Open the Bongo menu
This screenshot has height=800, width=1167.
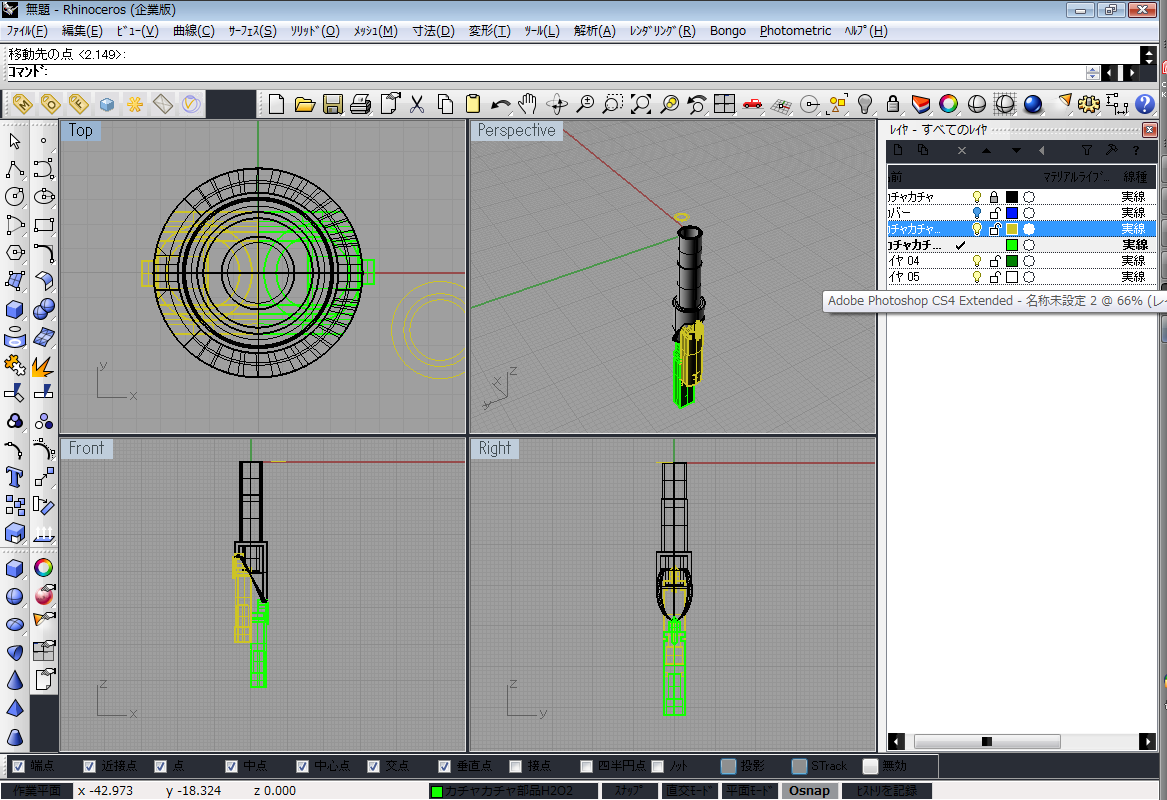click(728, 31)
